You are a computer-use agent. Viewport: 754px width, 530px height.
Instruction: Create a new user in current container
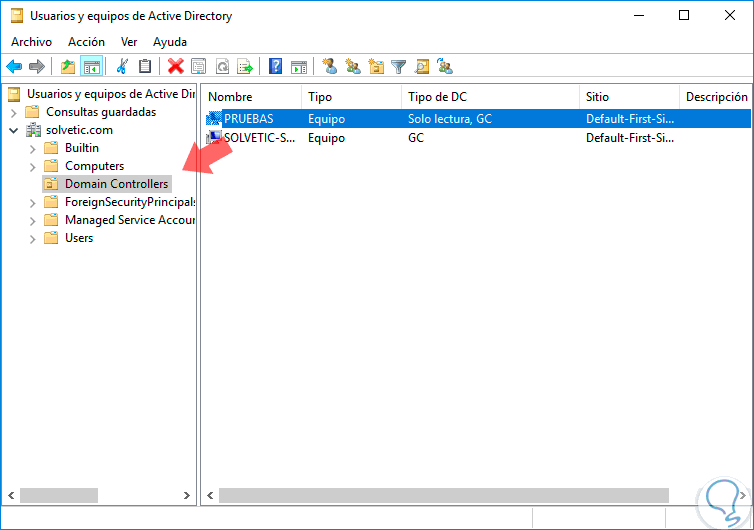pyautogui.click(x=329, y=66)
